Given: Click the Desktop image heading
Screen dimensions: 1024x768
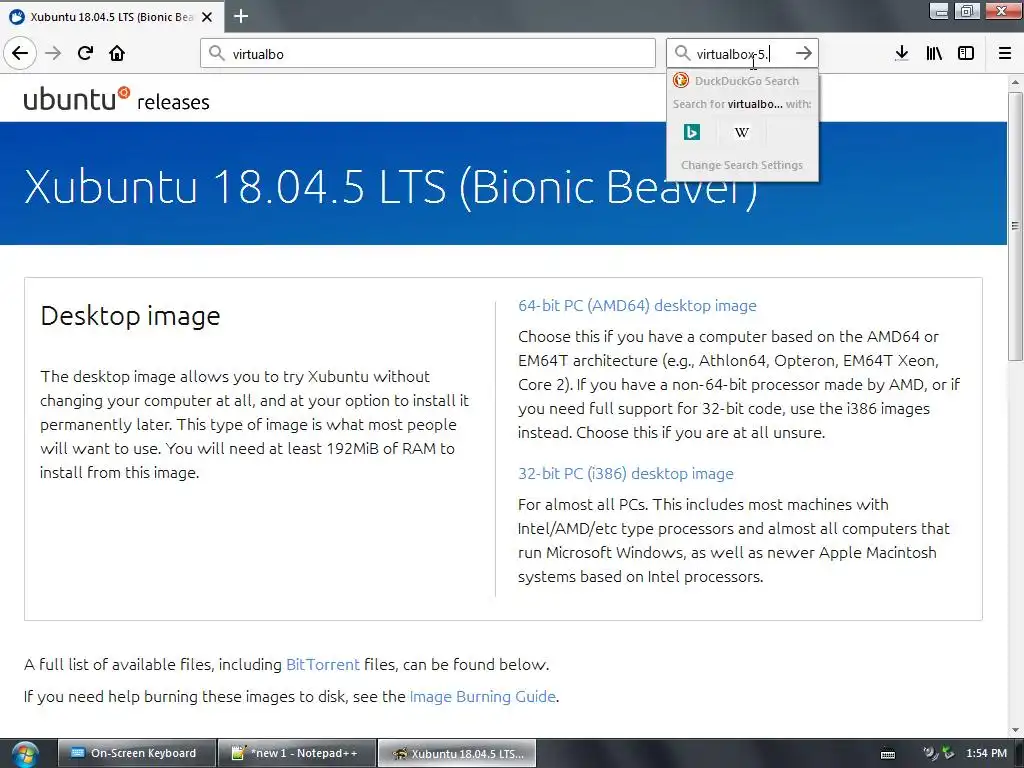Looking at the screenshot, I should coord(130,316).
